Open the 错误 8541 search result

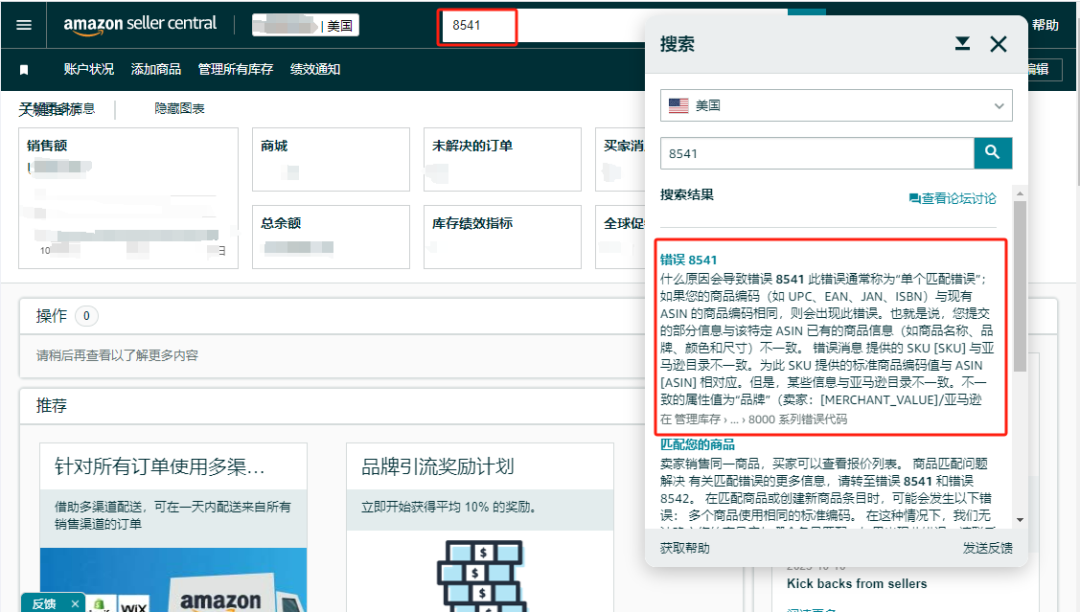click(688, 260)
